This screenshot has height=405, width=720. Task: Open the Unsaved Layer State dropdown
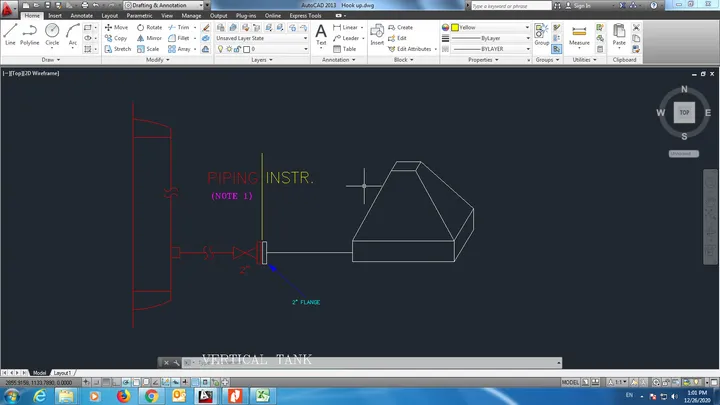tap(262, 38)
